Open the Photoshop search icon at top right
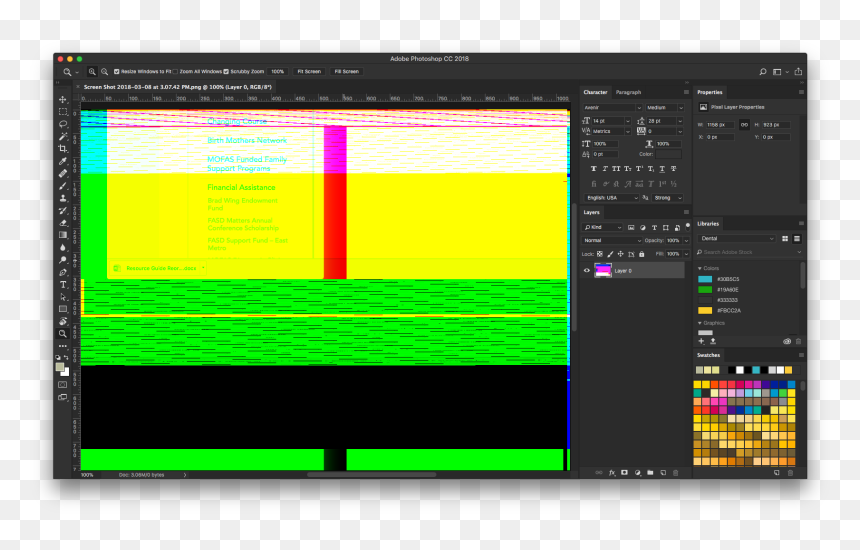The width and height of the screenshot is (860, 550). click(762, 72)
